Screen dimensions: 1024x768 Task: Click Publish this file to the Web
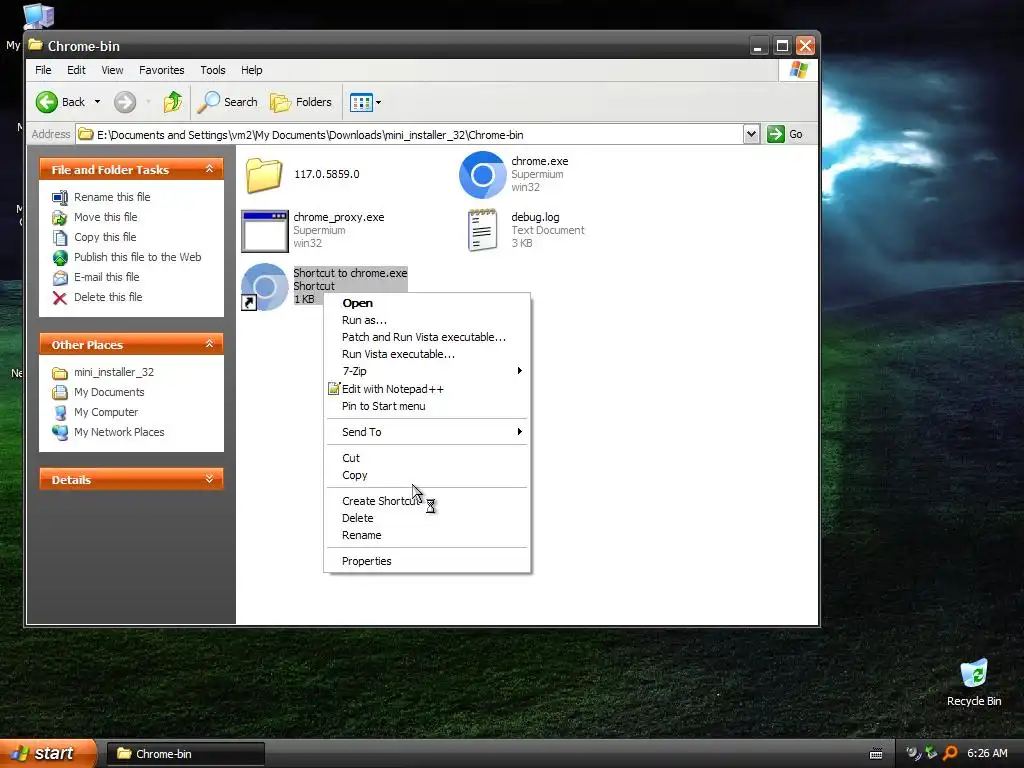pos(137,257)
